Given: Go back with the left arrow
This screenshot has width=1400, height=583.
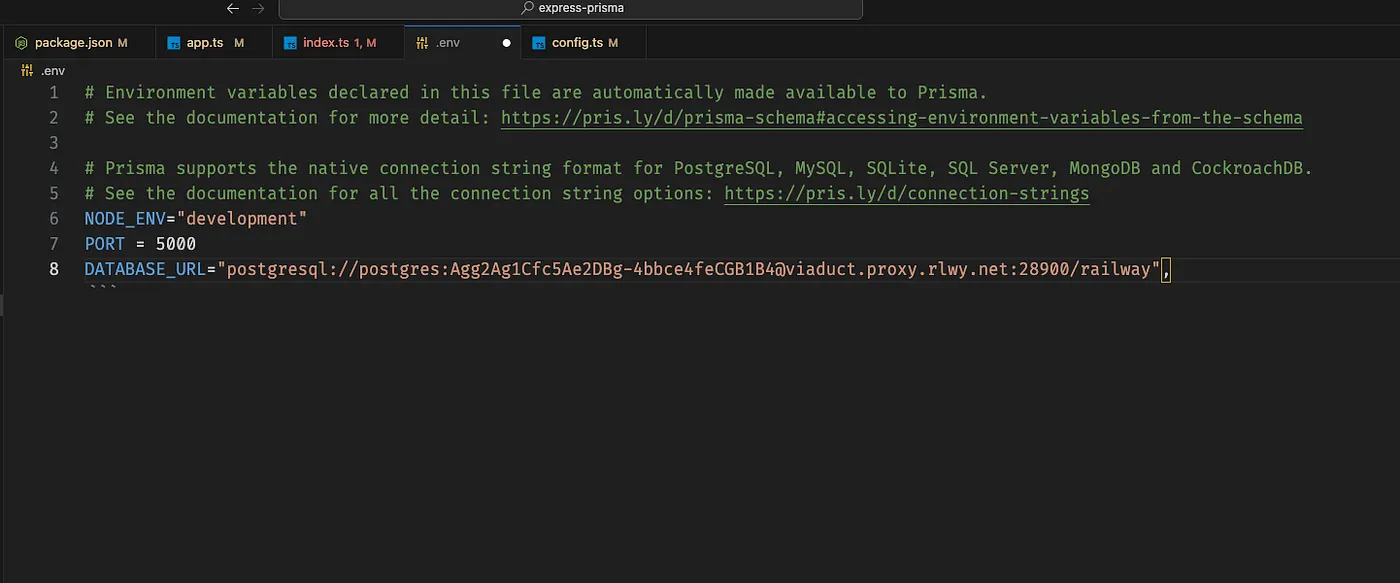Looking at the screenshot, I should coord(233,8).
